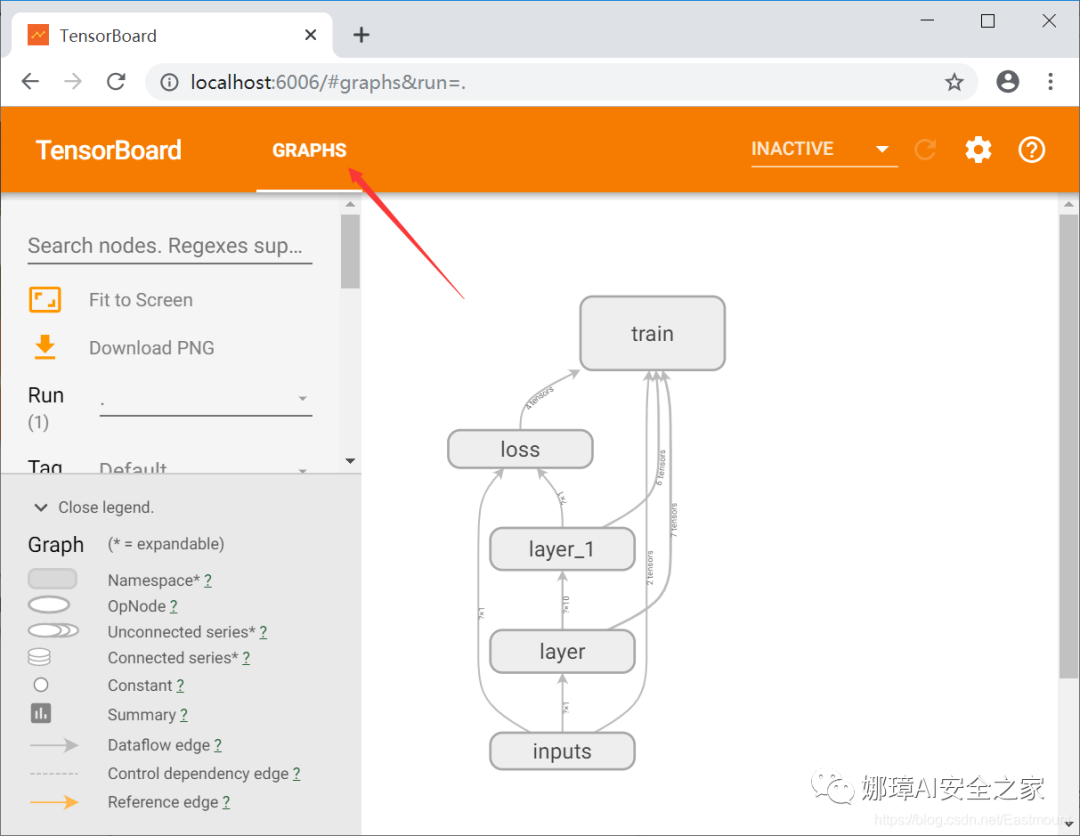Click the '6 tensors' edge label
The height and width of the screenshot is (836, 1080).
pyautogui.click(x=661, y=468)
